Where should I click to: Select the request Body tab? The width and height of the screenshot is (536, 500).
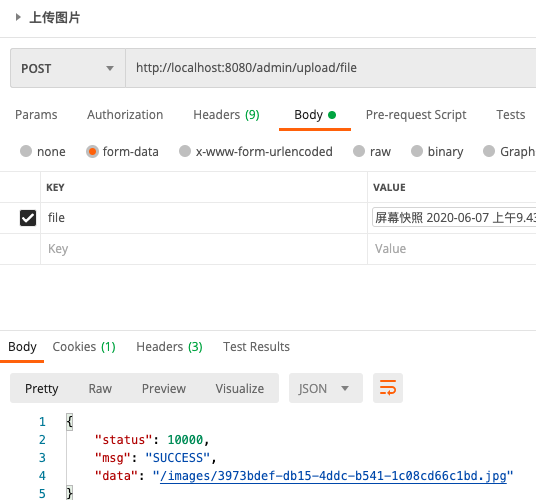(x=315, y=115)
